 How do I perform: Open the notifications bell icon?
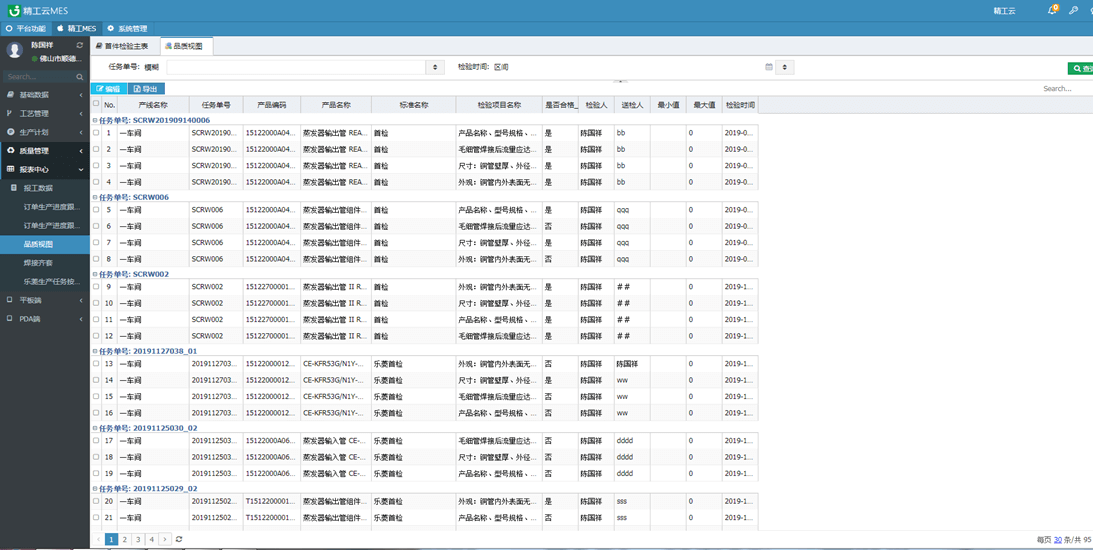pos(1051,10)
